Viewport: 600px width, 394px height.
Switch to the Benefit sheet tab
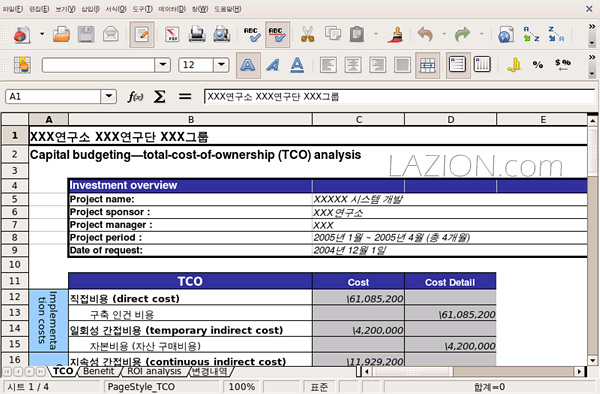coord(99,371)
